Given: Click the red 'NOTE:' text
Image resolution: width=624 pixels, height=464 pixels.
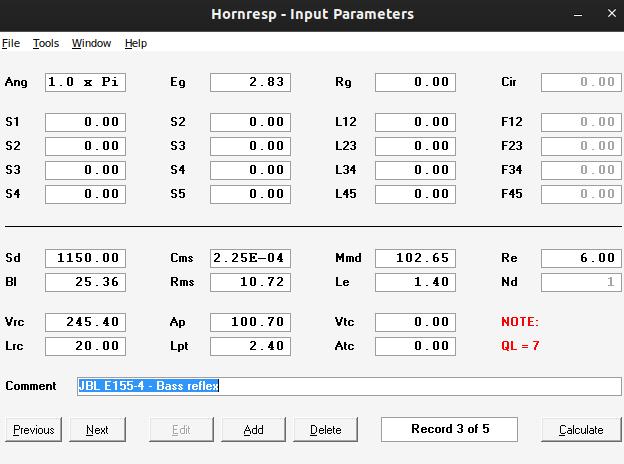Looking at the screenshot, I should coord(520,322).
